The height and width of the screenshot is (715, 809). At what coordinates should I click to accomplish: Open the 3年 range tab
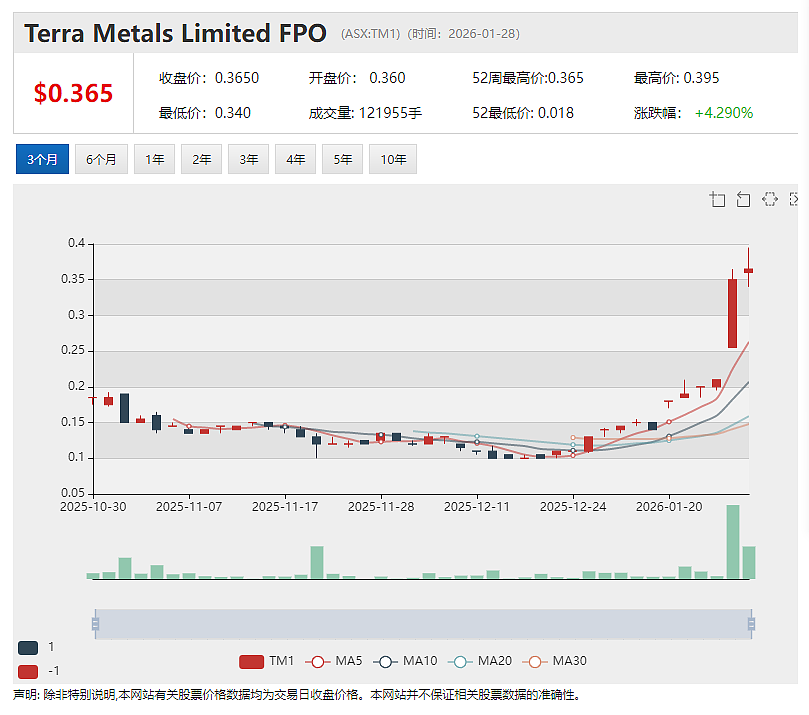tap(248, 159)
